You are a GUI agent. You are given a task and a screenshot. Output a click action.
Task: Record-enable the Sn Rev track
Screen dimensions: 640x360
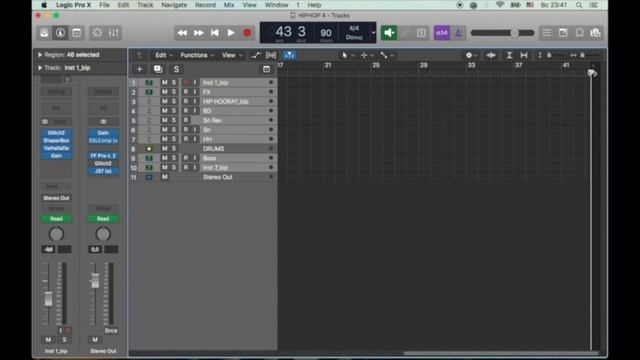click(x=186, y=120)
